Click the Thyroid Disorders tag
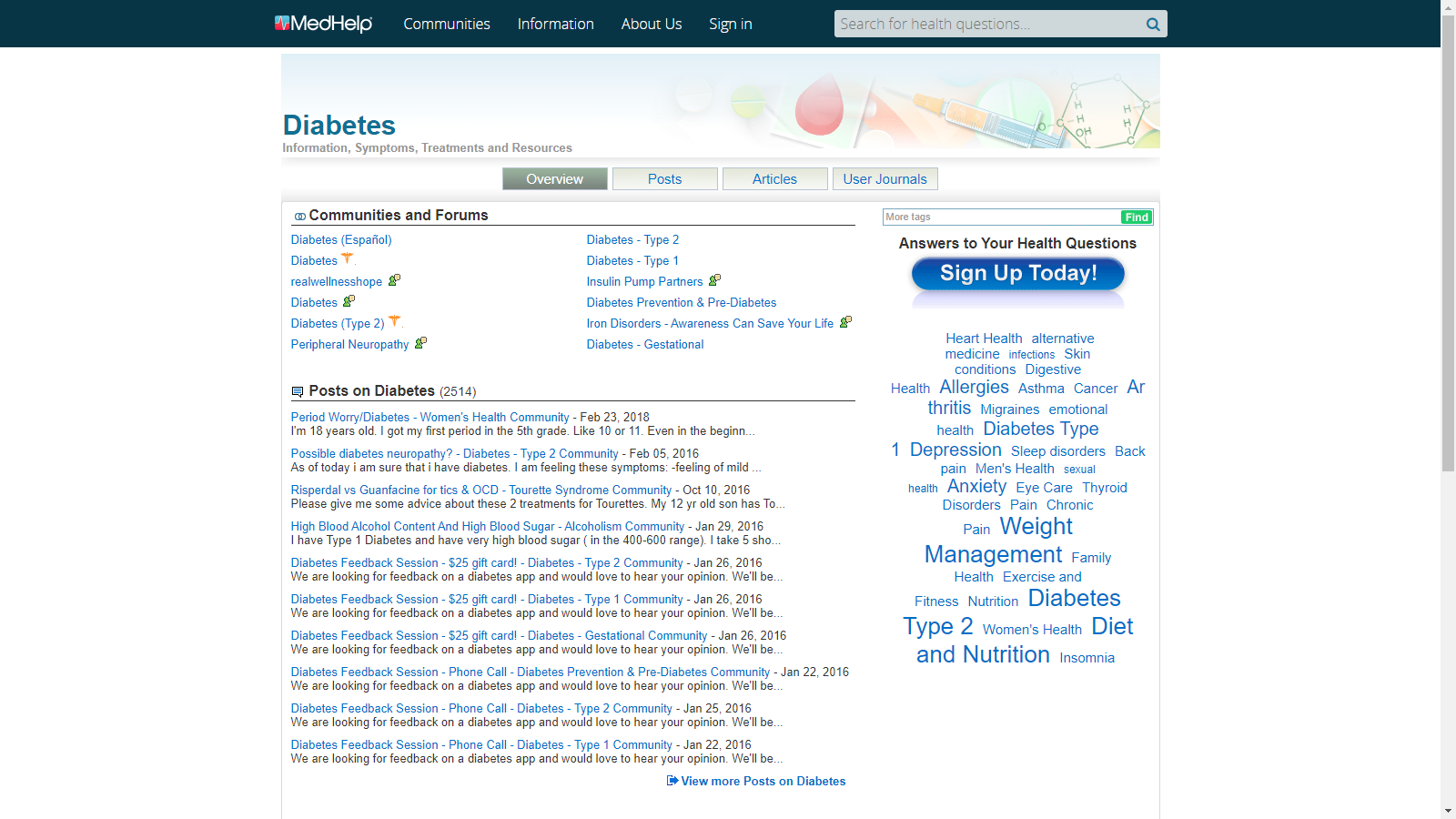The height and width of the screenshot is (819, 1456). click(x=1035, y=496)
